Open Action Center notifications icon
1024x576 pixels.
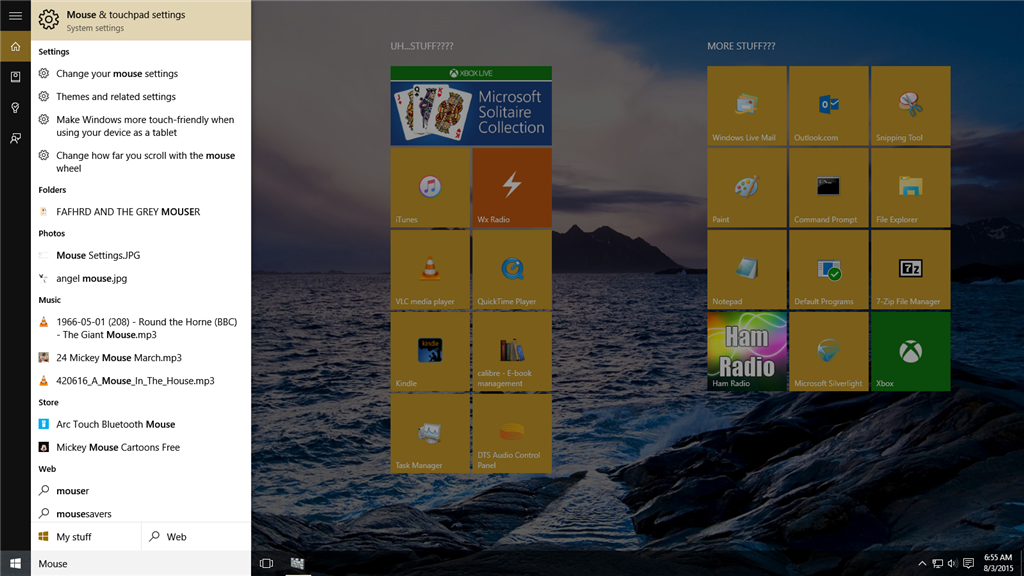[968, 564]
